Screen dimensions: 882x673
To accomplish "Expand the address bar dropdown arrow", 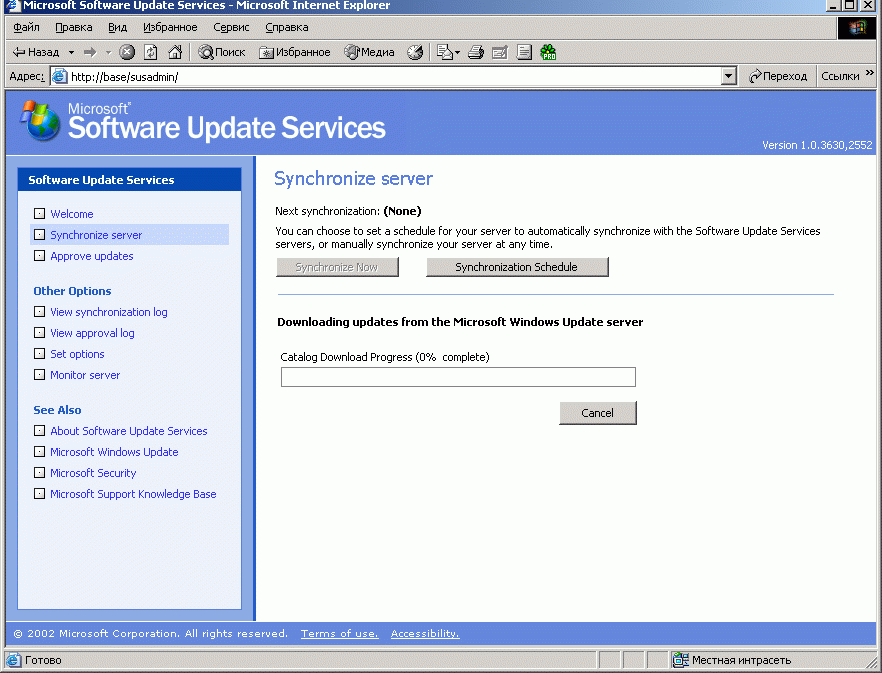I will 728,77.
